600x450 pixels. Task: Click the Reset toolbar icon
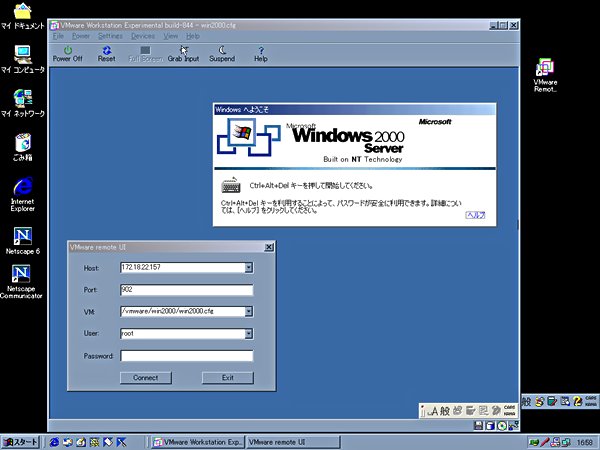(x=106, y=54)
